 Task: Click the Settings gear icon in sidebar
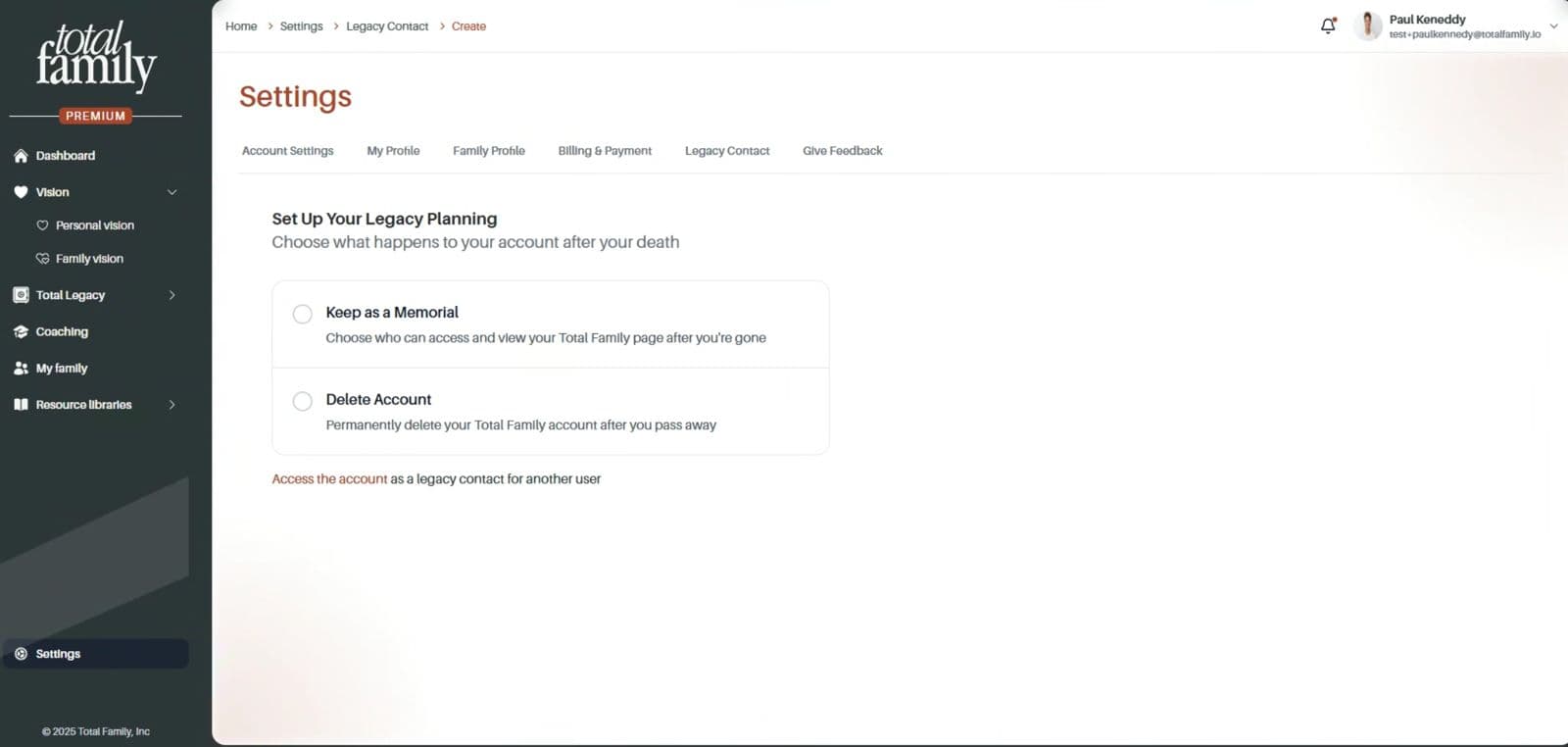point(21,654)
